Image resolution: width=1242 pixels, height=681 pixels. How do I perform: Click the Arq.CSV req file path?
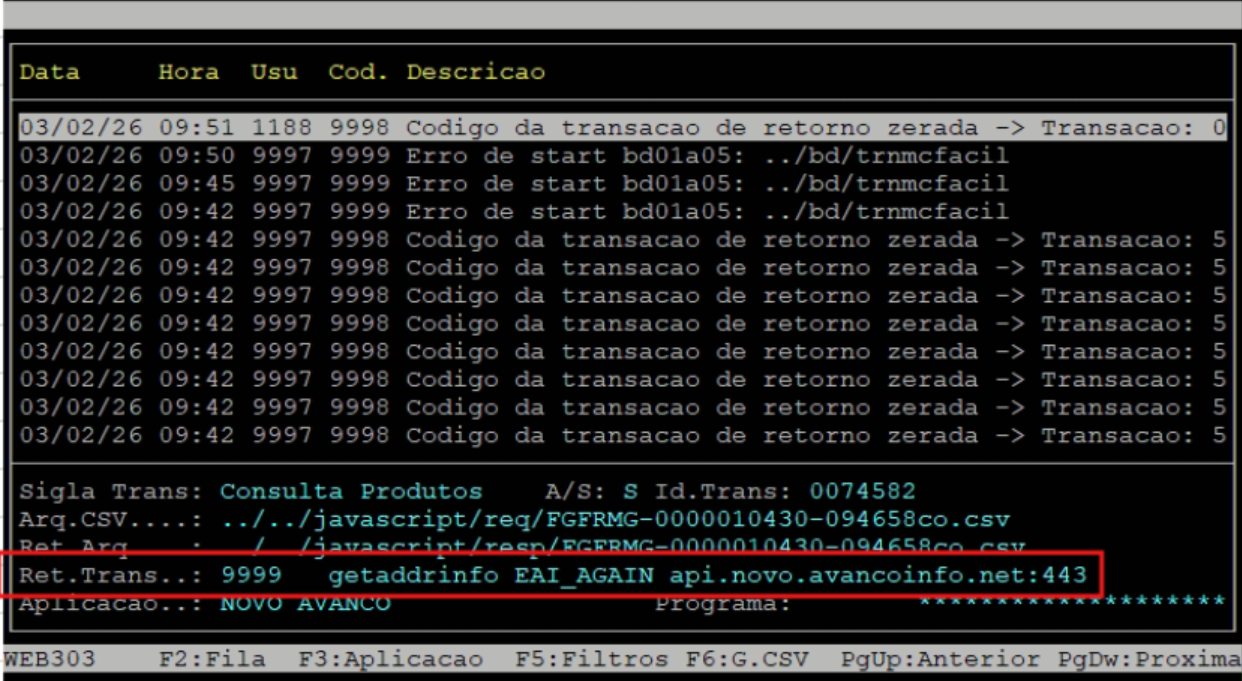pyautogui.click(x=615, y=520)
